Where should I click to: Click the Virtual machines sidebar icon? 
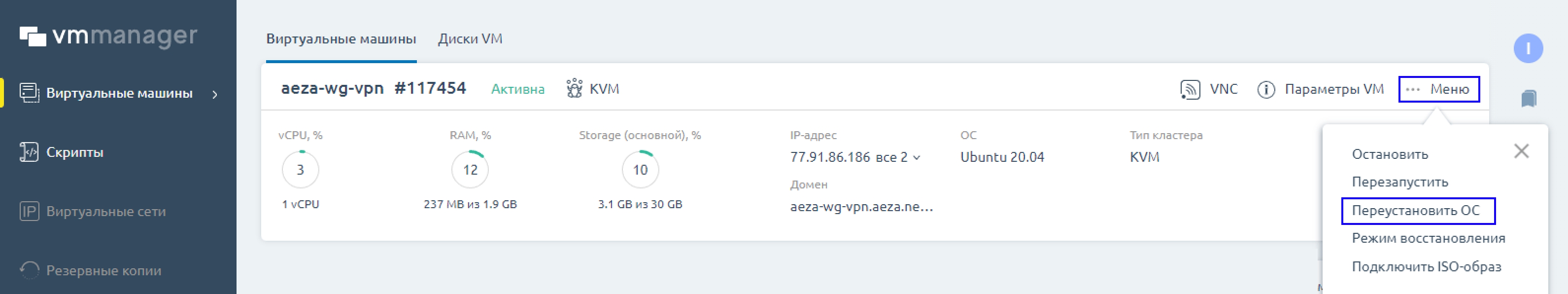point(29,93)
